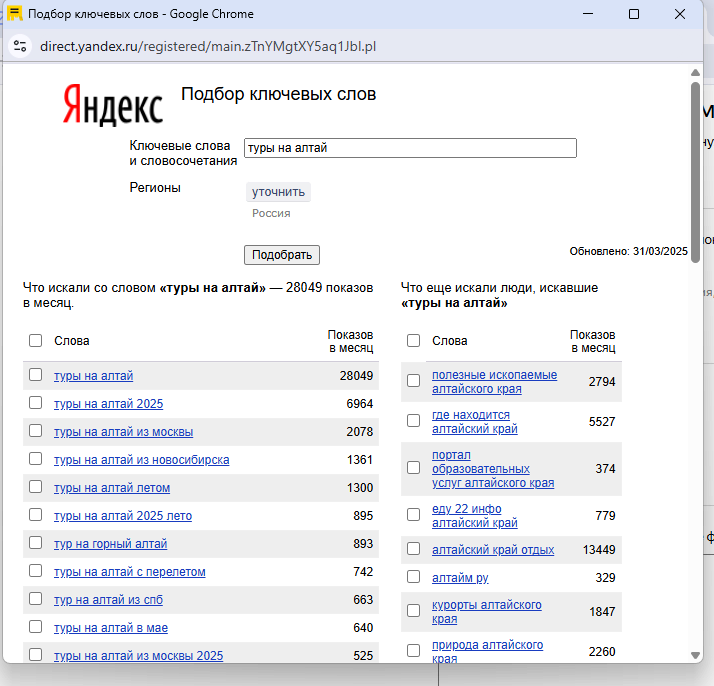Open the туры на алтай 2025 link
The width and height of the screenshot is (714, 686).
pyautogui.click(x=108, y=404)
